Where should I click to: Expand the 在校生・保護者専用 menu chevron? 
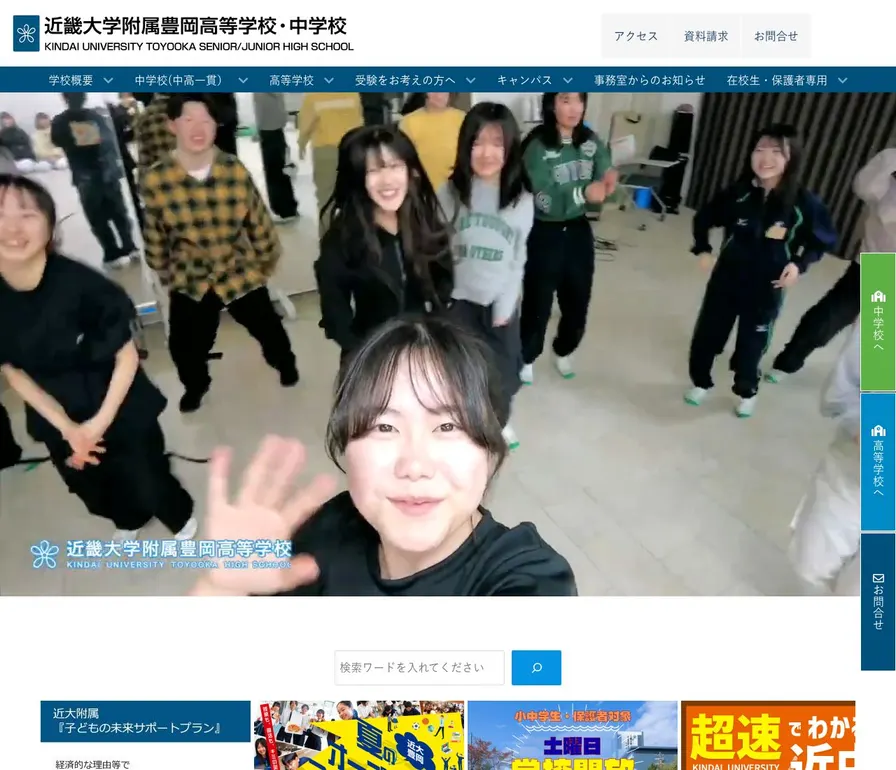[842, 81]
